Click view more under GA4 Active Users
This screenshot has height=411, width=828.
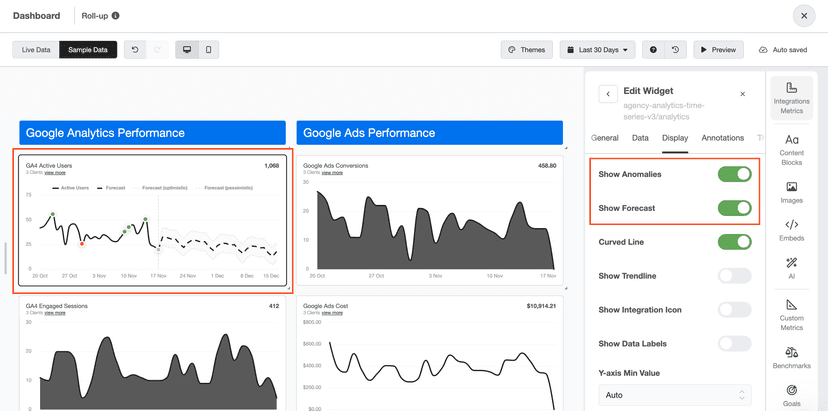[x=55, y=173]
